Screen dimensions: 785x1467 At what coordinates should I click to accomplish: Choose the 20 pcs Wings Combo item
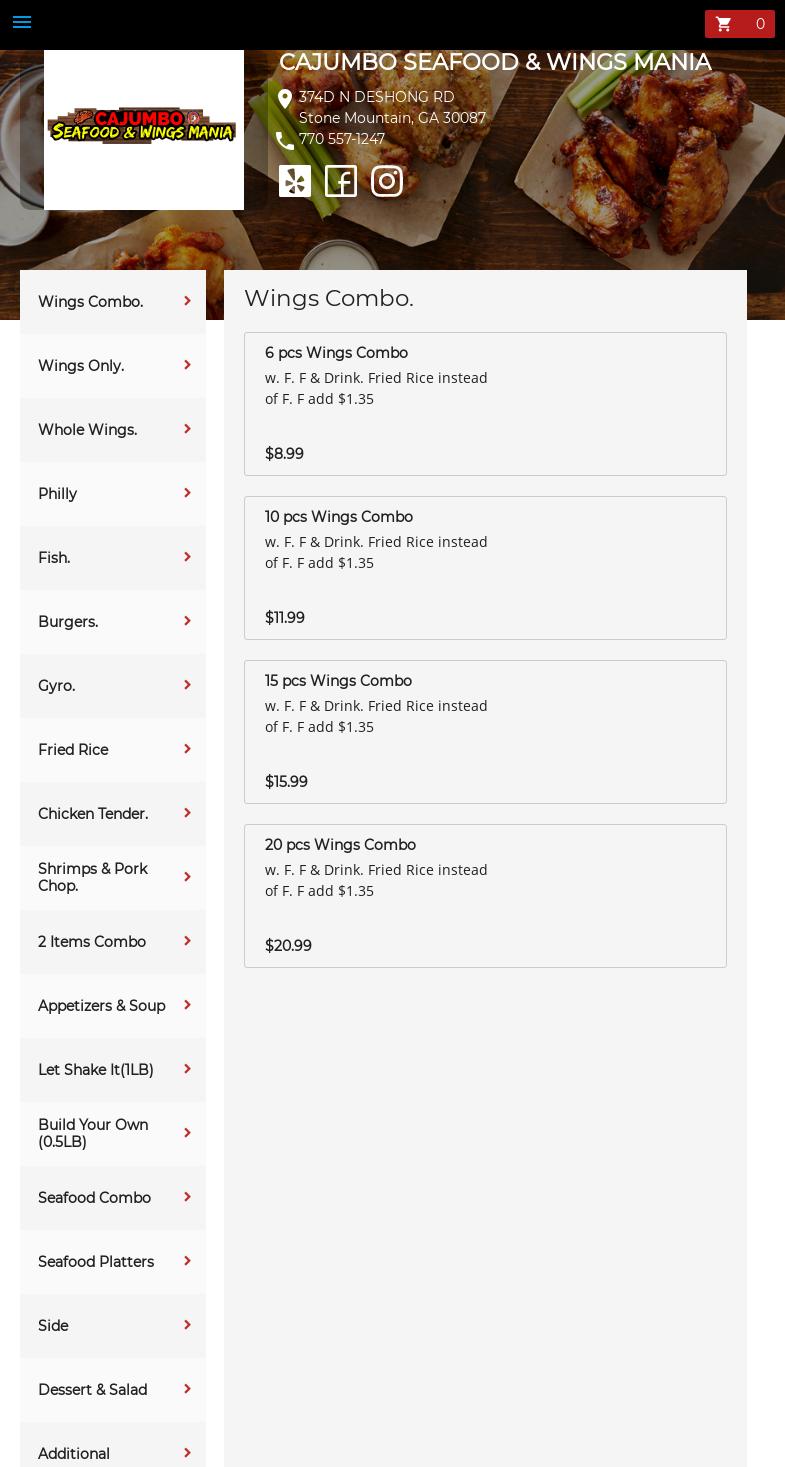pyautogui.click(x=485, y=896)
